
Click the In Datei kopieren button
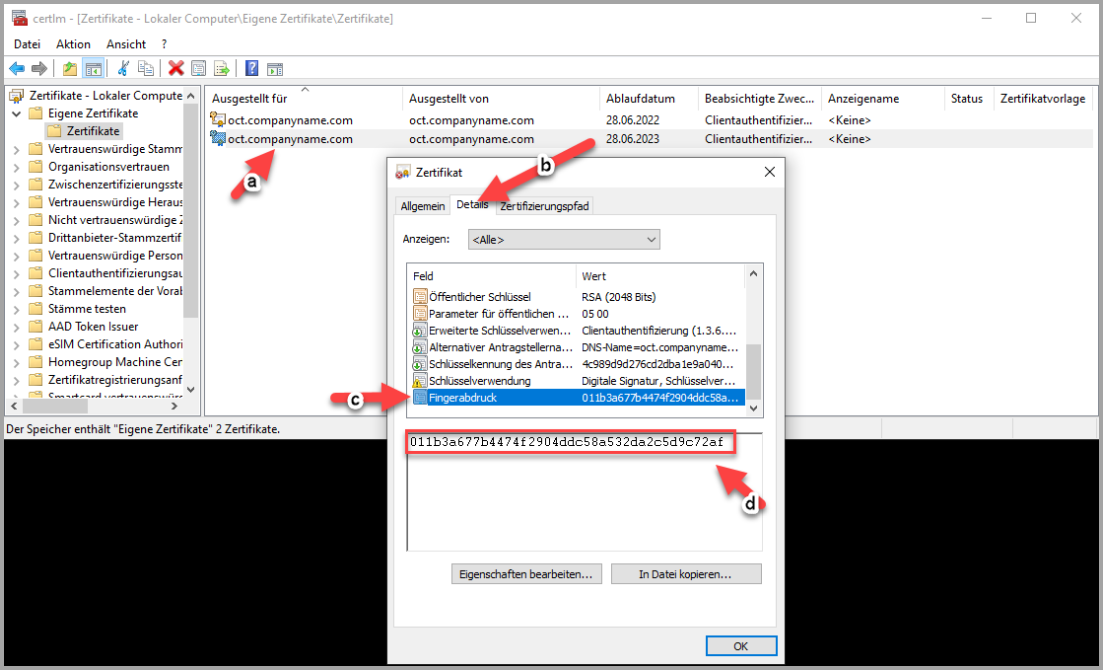click(685, 575)
